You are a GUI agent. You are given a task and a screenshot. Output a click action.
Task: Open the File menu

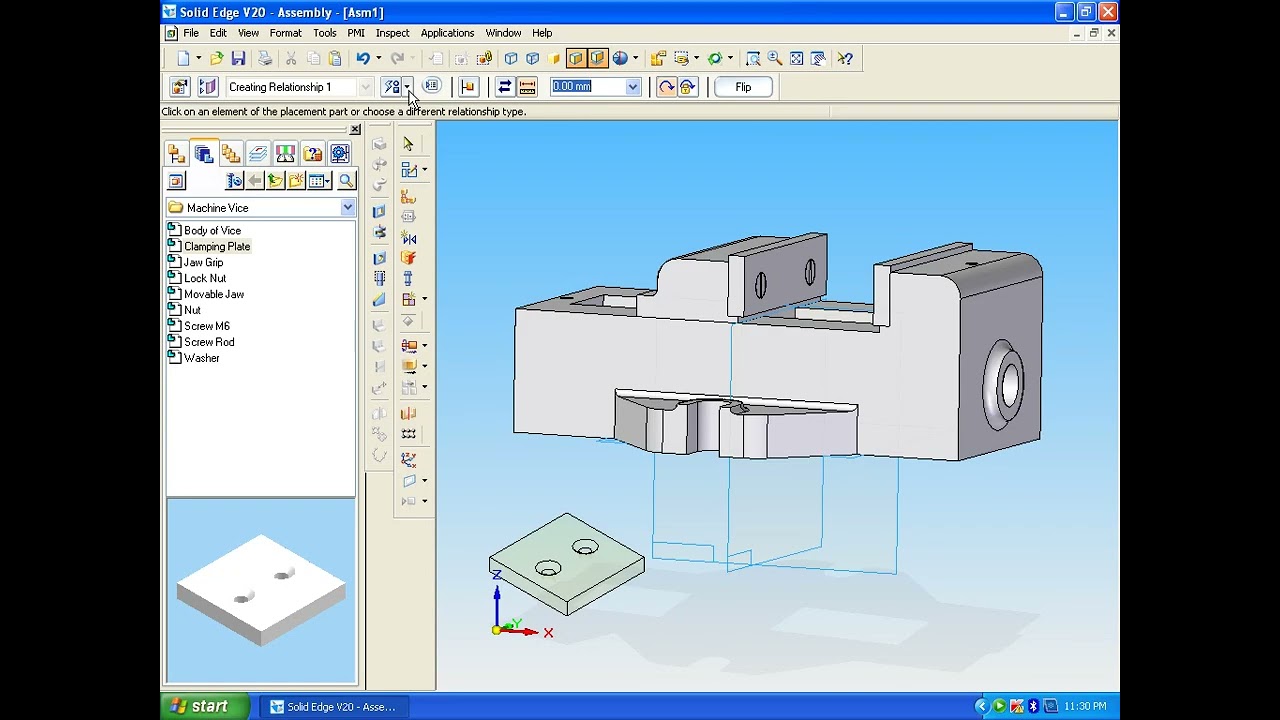[191, 33]
